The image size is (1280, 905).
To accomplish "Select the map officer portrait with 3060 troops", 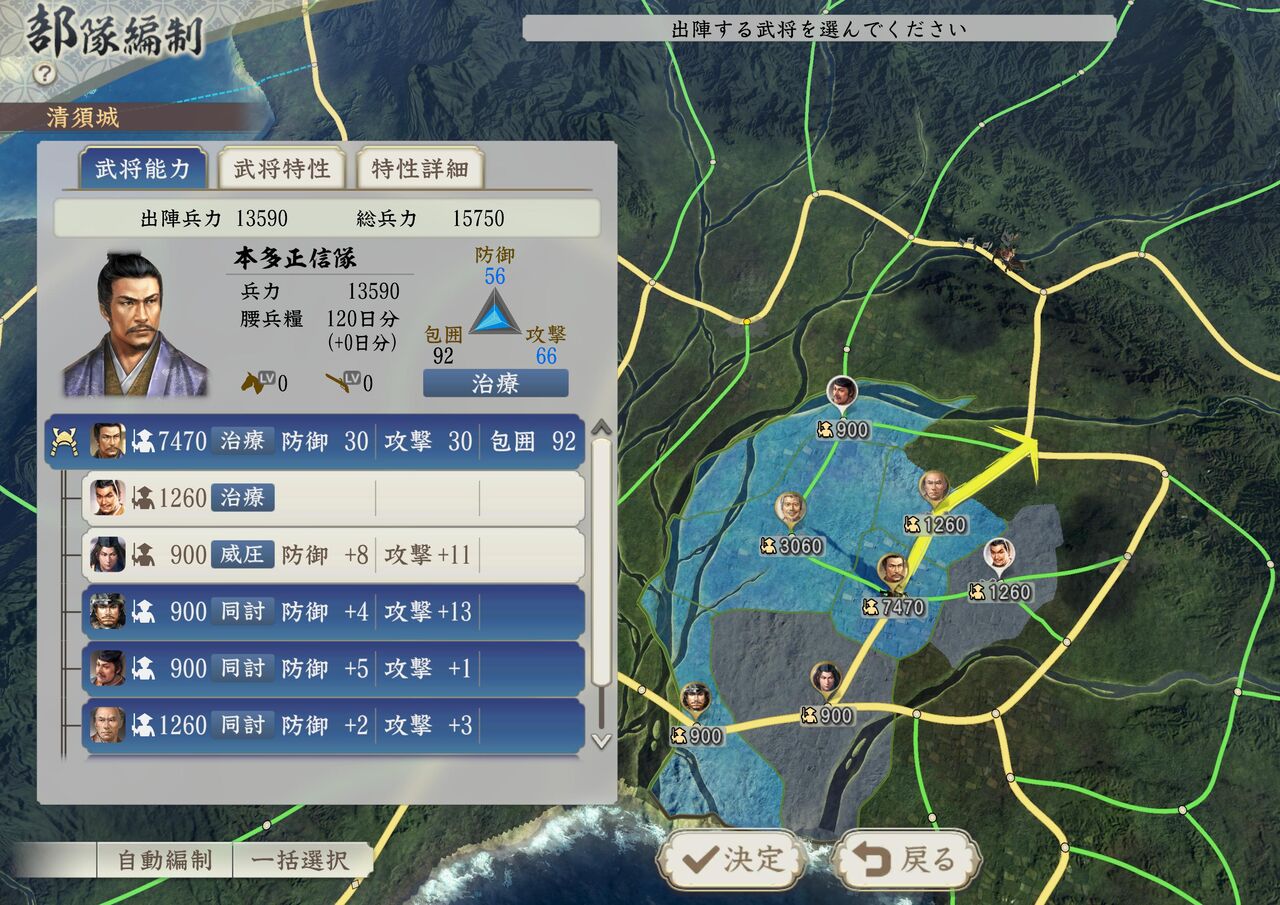I will 791,510.
